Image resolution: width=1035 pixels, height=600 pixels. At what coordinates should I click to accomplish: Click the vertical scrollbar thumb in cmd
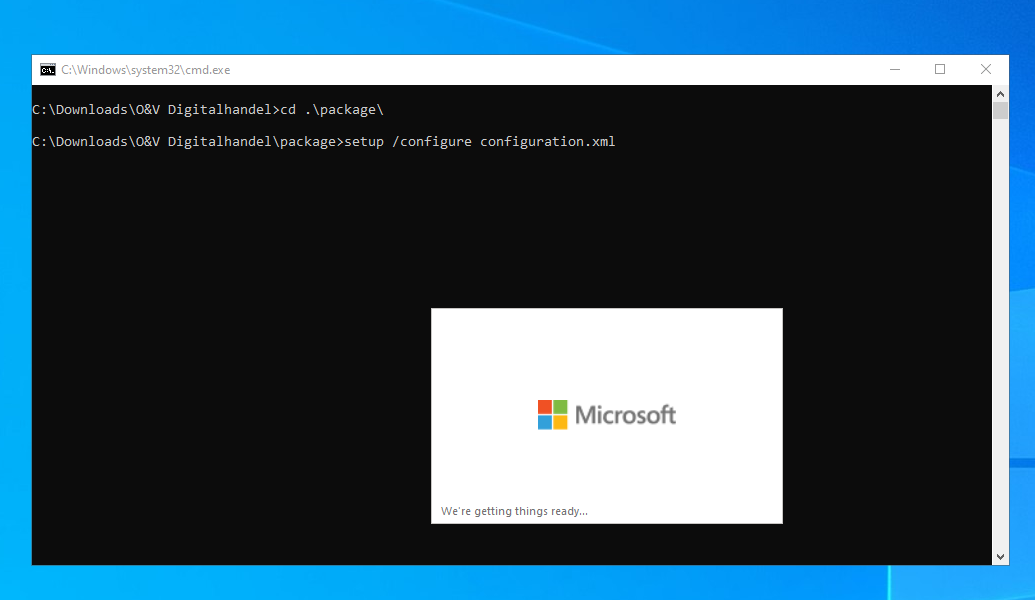1000,110
